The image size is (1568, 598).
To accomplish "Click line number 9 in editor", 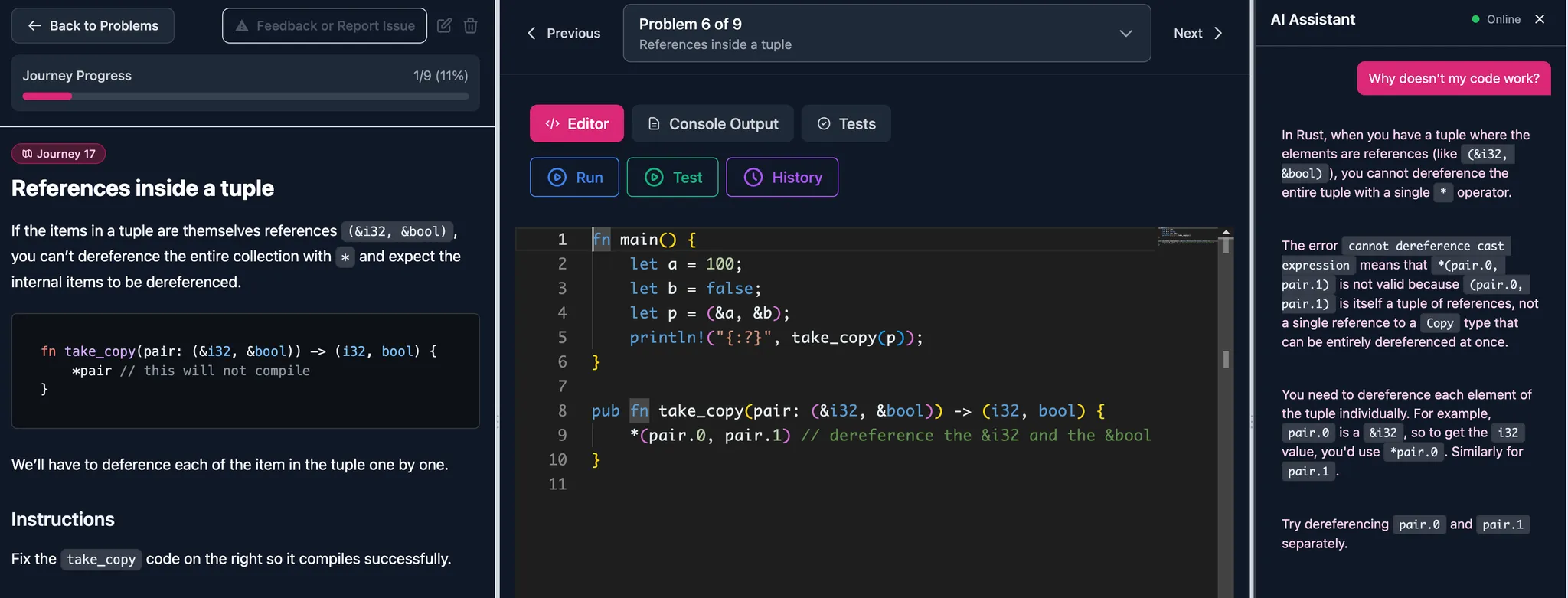I will point(562,435).
